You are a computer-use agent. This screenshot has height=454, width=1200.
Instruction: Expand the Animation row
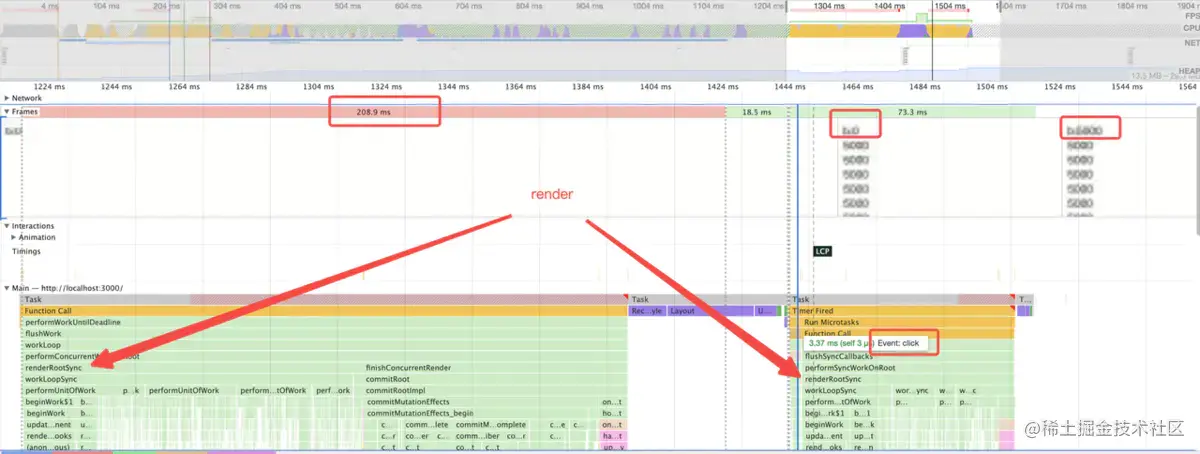point(15,238)
